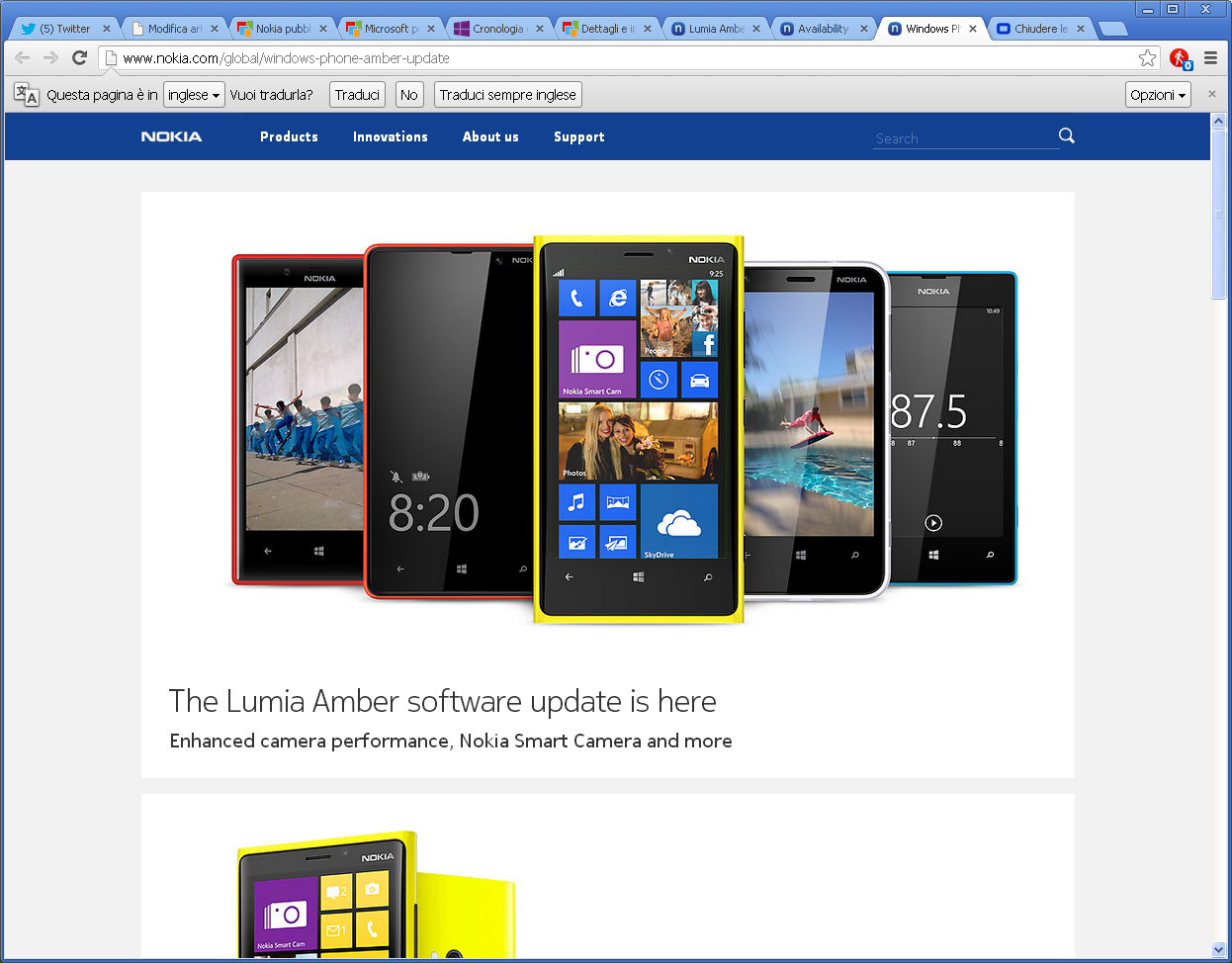
Task: Click the Traduci button
Action: pos(357,95)
